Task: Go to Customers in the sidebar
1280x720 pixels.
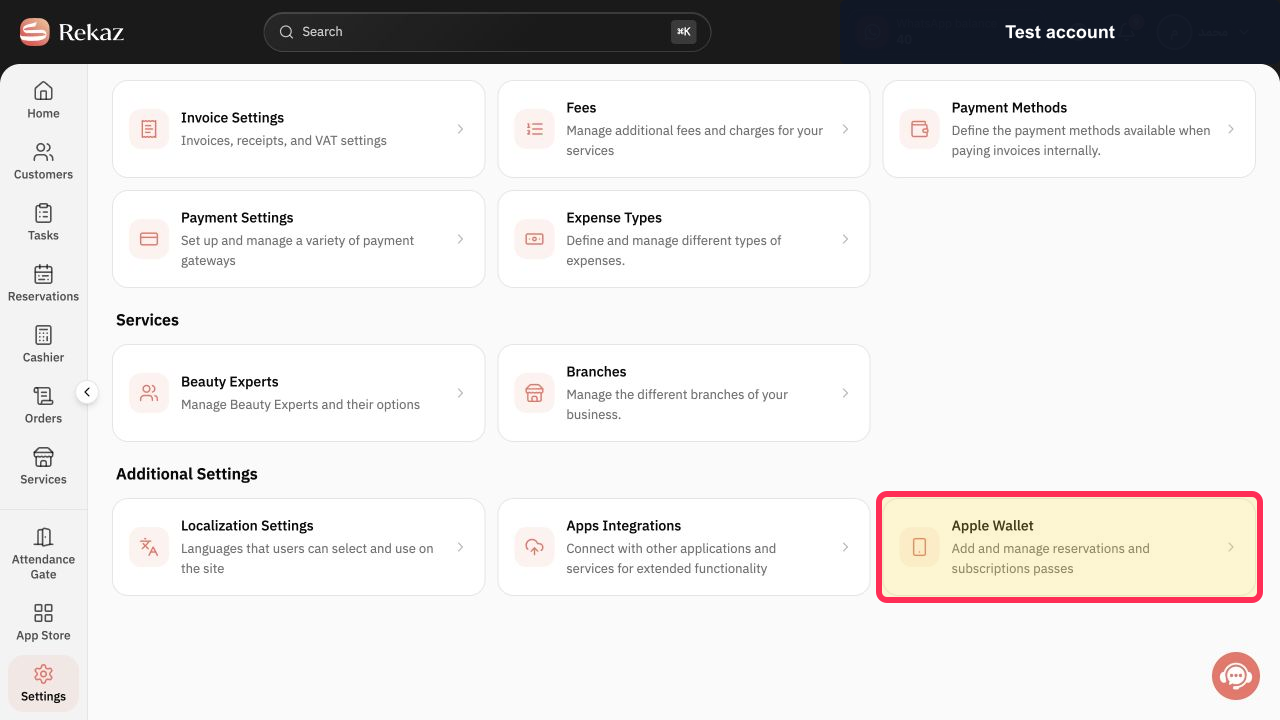Action: (x=43, y=161)
